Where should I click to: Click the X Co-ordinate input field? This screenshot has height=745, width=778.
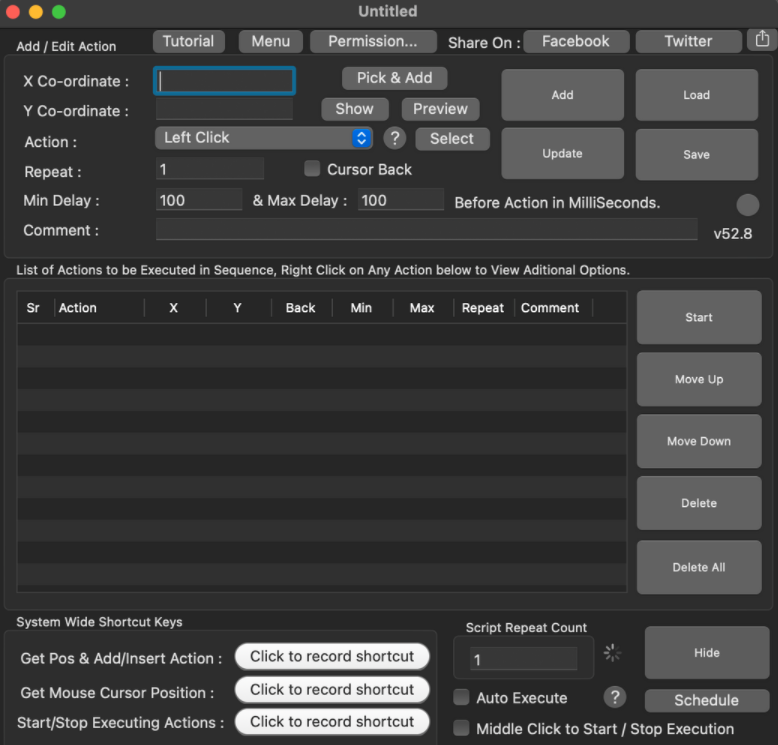point(225,81)
